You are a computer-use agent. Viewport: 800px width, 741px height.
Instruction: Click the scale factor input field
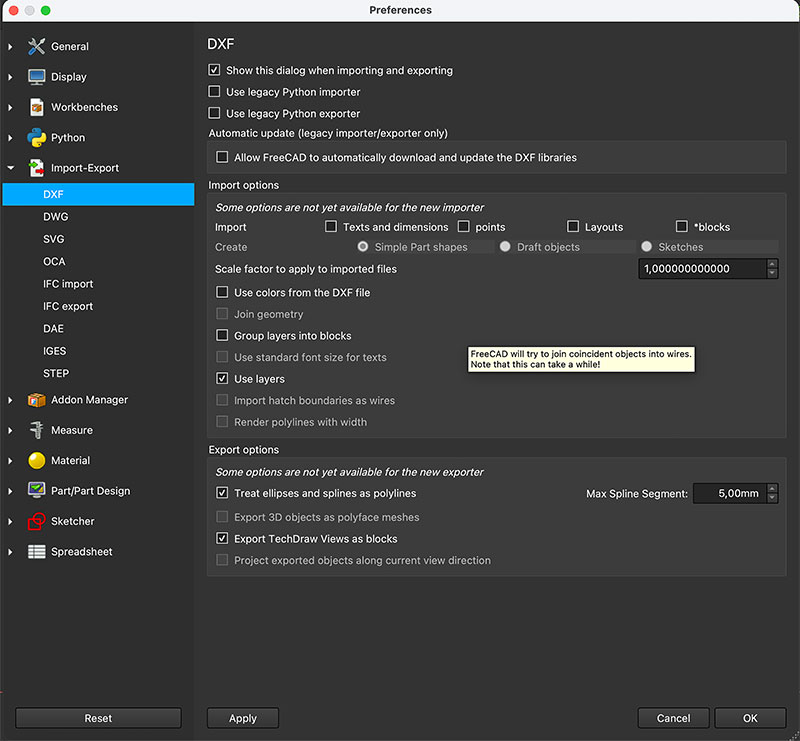click(702, 269)
